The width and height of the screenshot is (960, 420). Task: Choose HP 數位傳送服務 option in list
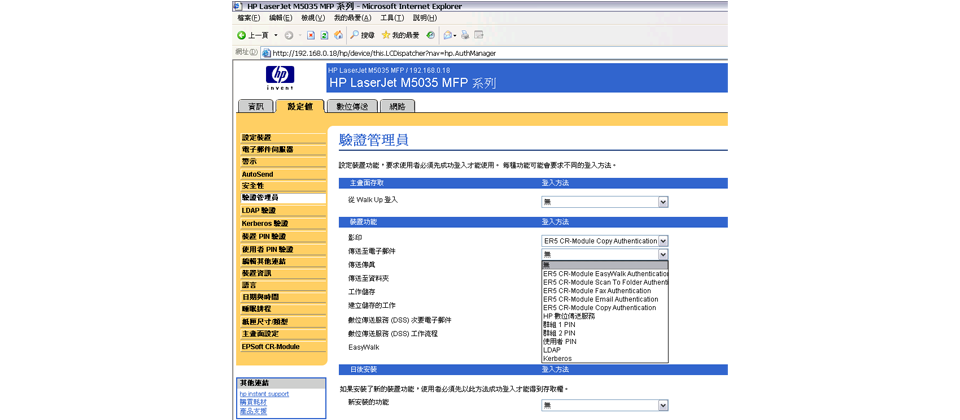605,316
